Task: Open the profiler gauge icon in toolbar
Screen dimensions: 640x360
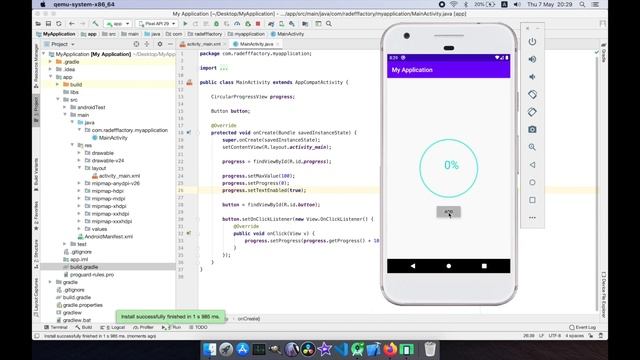Action: point(237,24)
